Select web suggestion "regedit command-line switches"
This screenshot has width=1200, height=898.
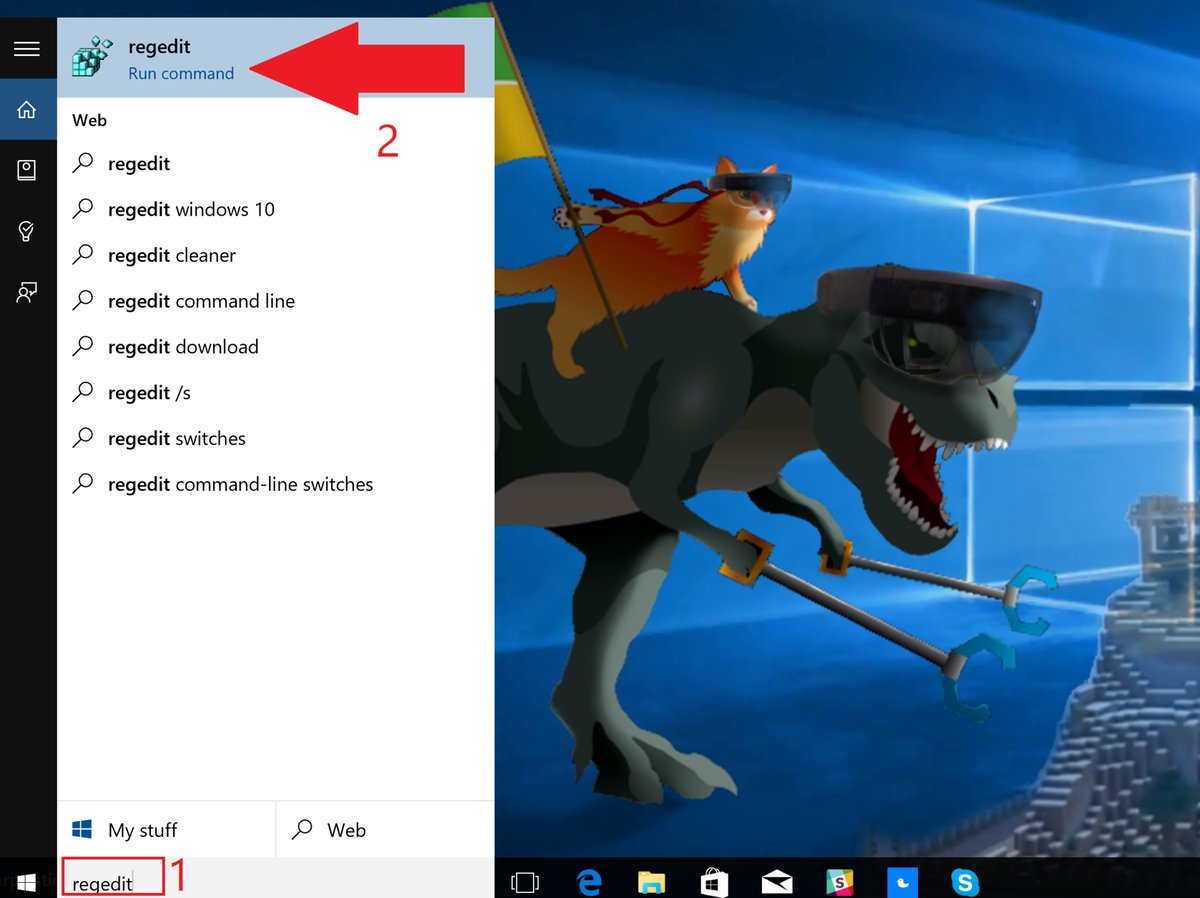click(276, 484)
